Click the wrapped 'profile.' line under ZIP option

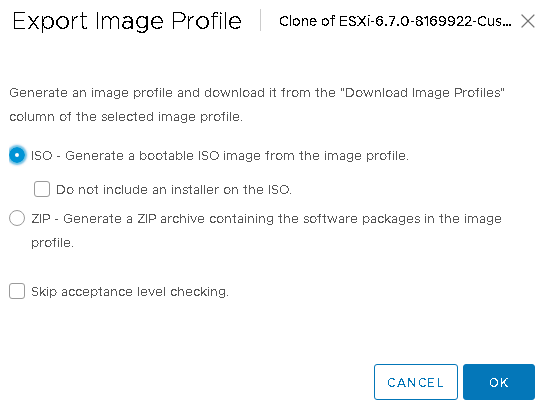click(x=52, y=243)
